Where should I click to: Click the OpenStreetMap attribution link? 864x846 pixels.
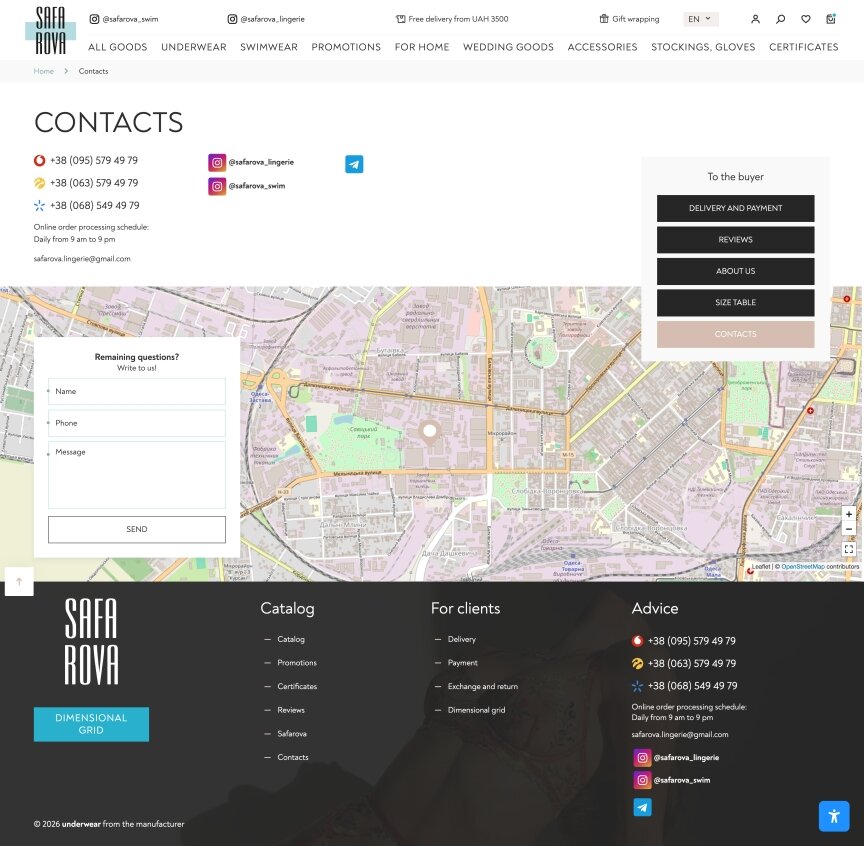tap(803, 567)
